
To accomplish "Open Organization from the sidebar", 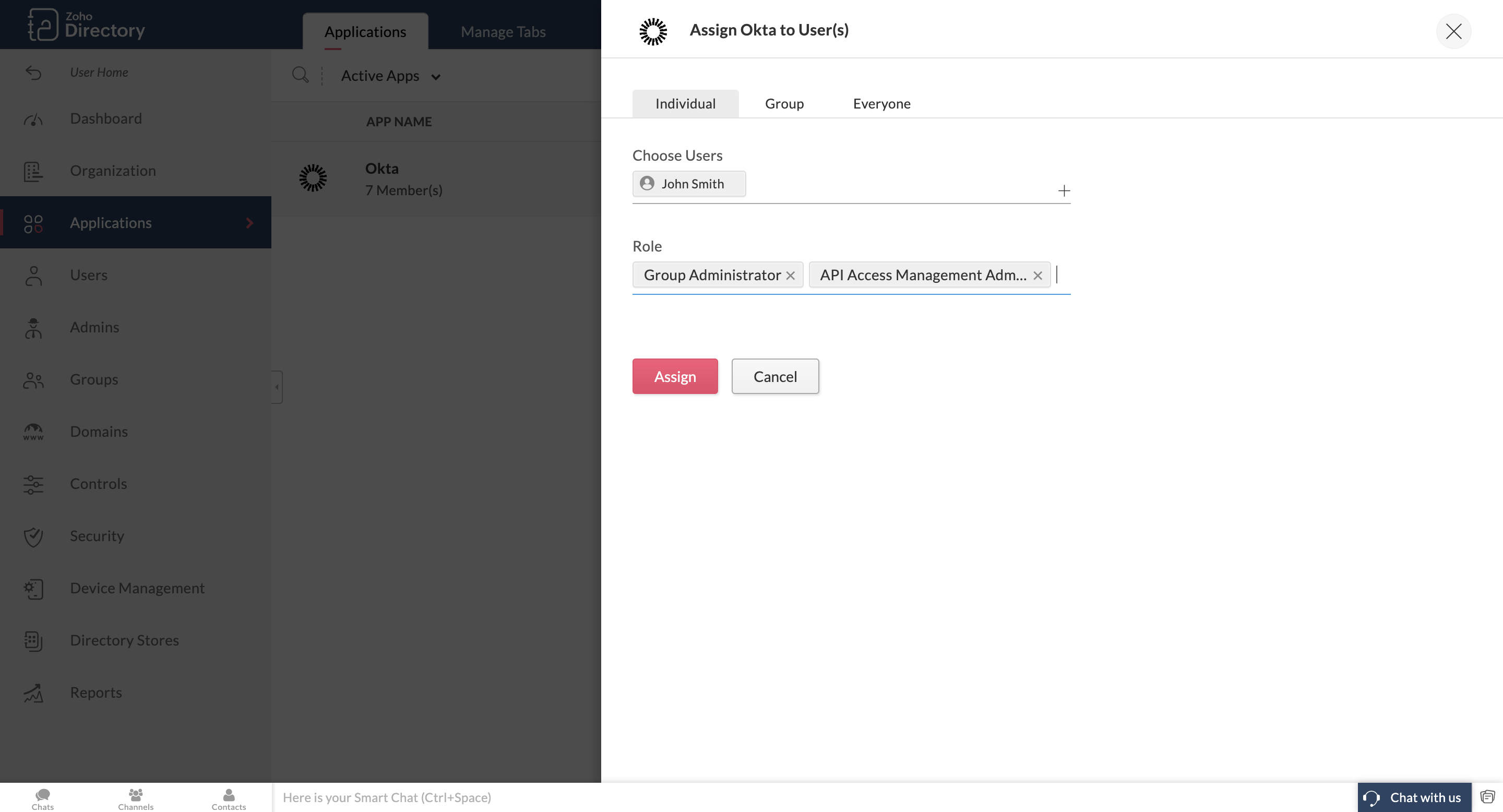I will [135, 170].
